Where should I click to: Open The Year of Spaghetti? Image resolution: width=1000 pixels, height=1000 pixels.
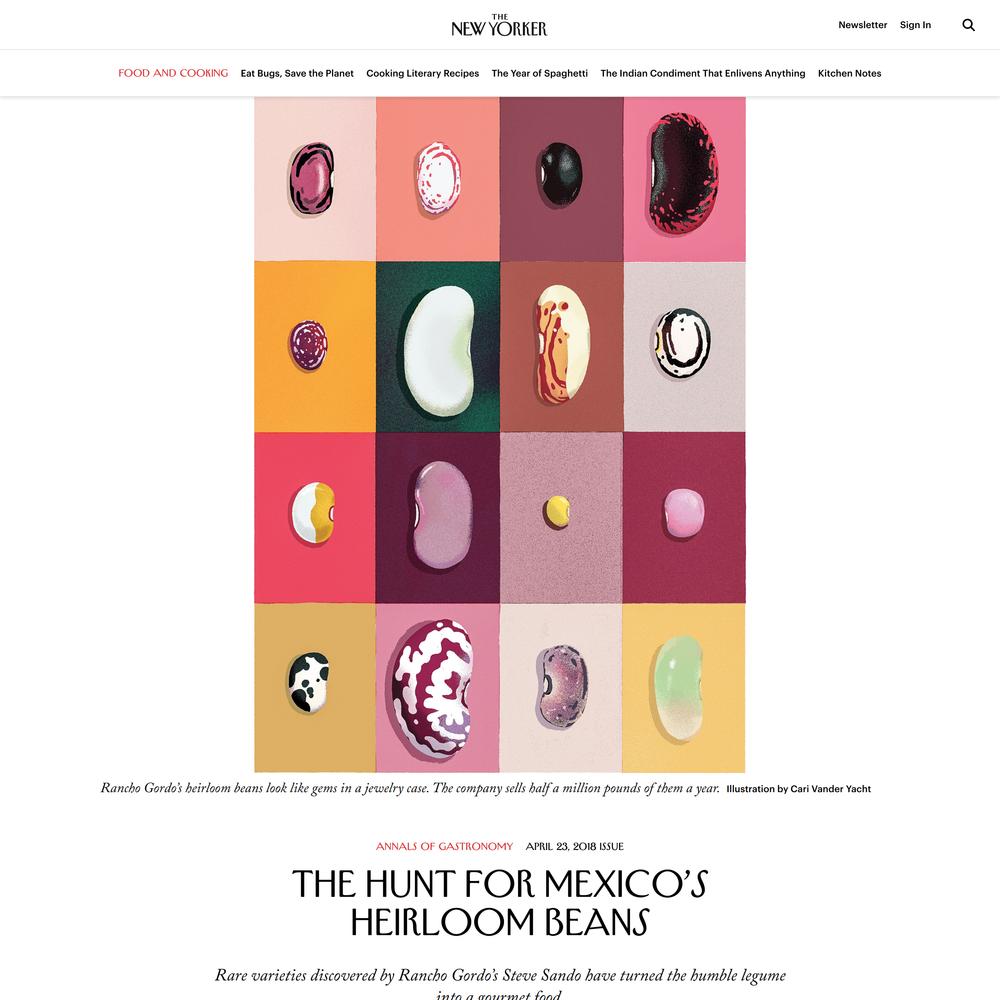coord(540,73)
